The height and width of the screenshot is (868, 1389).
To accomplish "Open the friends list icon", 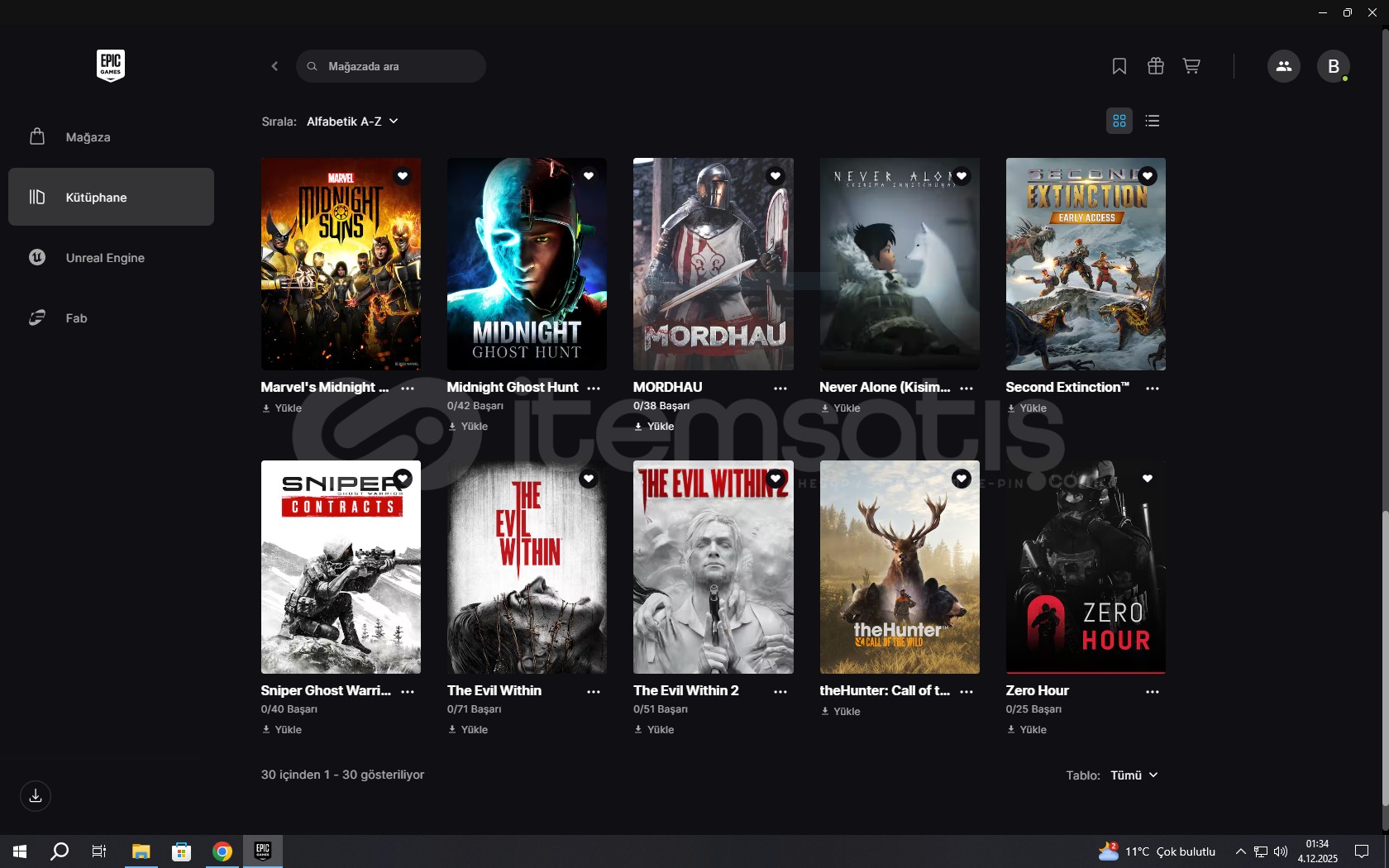I will tap(1284, 66).
